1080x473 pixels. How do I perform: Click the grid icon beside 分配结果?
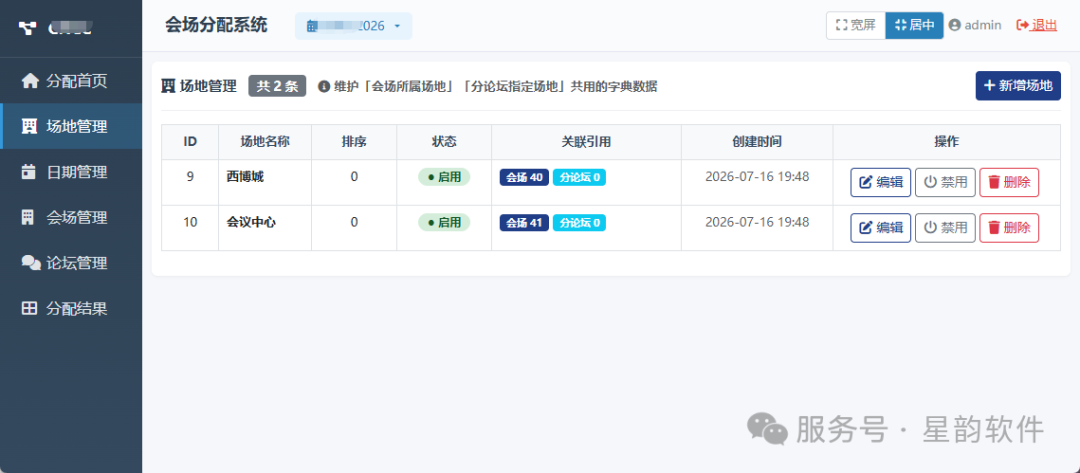click(30, 308)
